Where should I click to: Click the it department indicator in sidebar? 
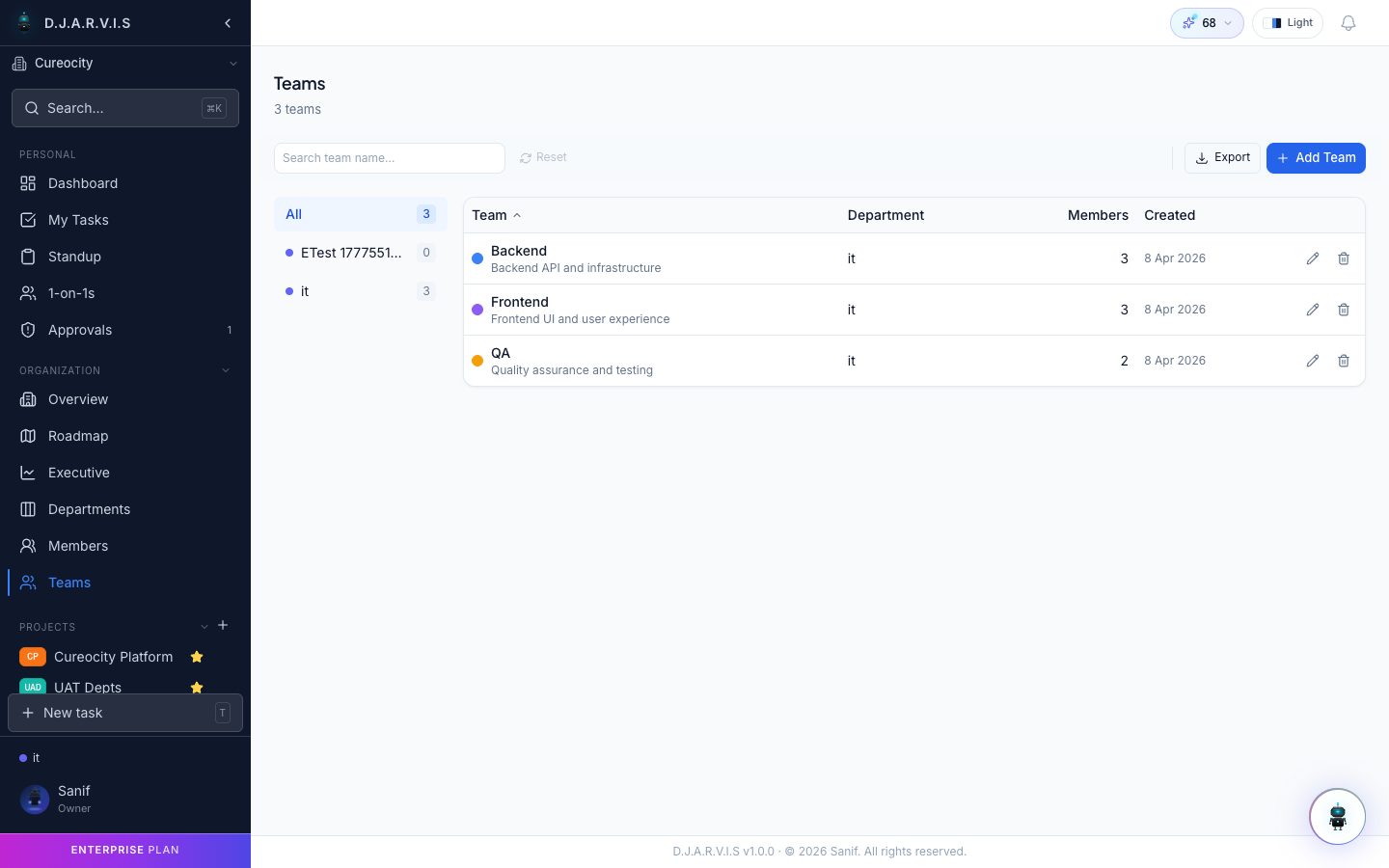(30, 758)
